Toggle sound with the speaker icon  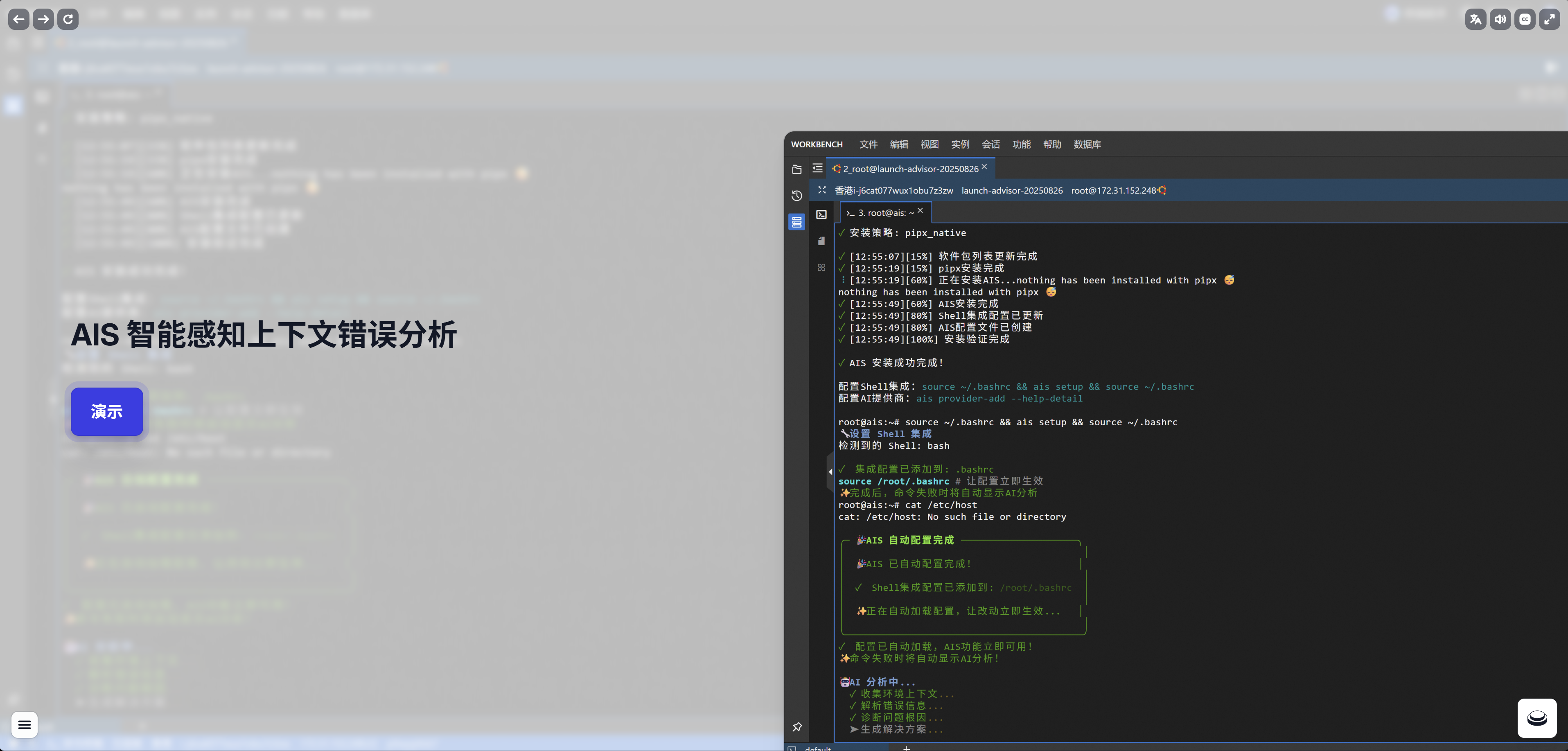click(1500, 19)
